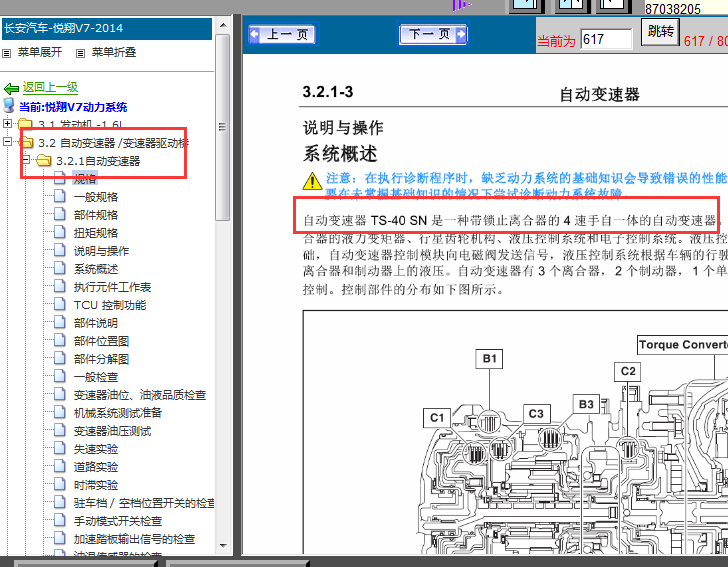The image size is (728, 567).
Task: Go to next page with 下一页 button
Action: point(433,34)
